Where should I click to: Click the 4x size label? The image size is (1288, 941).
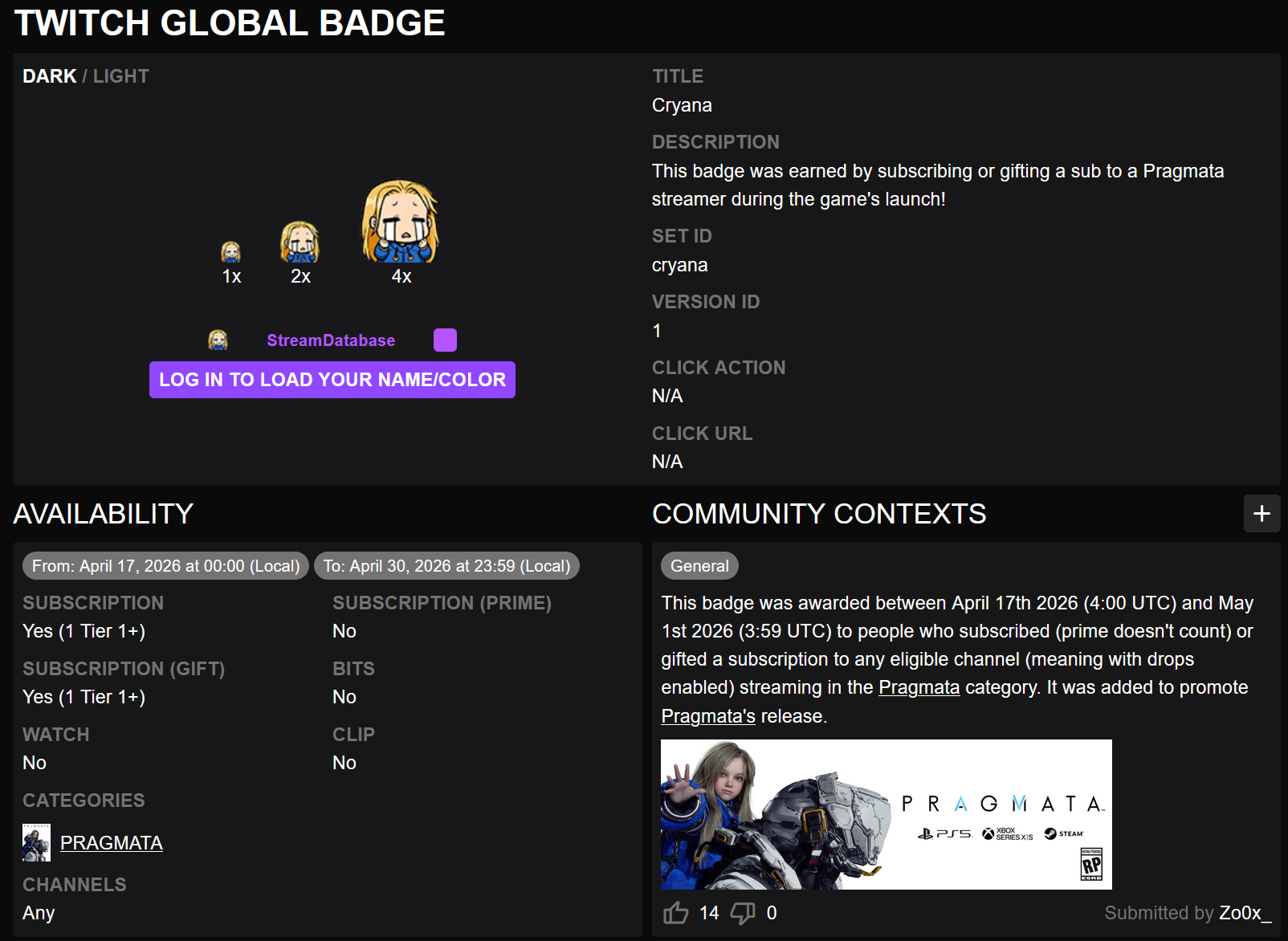[x=401, y=276]
